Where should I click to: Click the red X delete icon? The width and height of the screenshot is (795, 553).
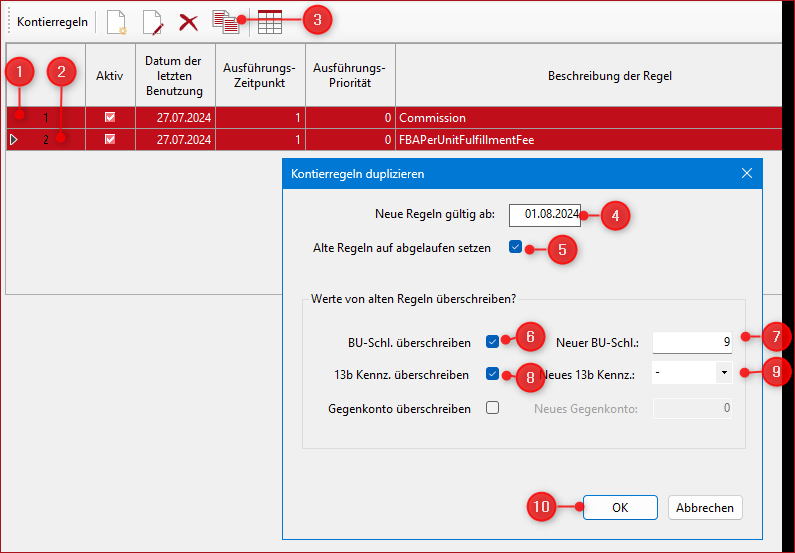(x=188, y=22)
